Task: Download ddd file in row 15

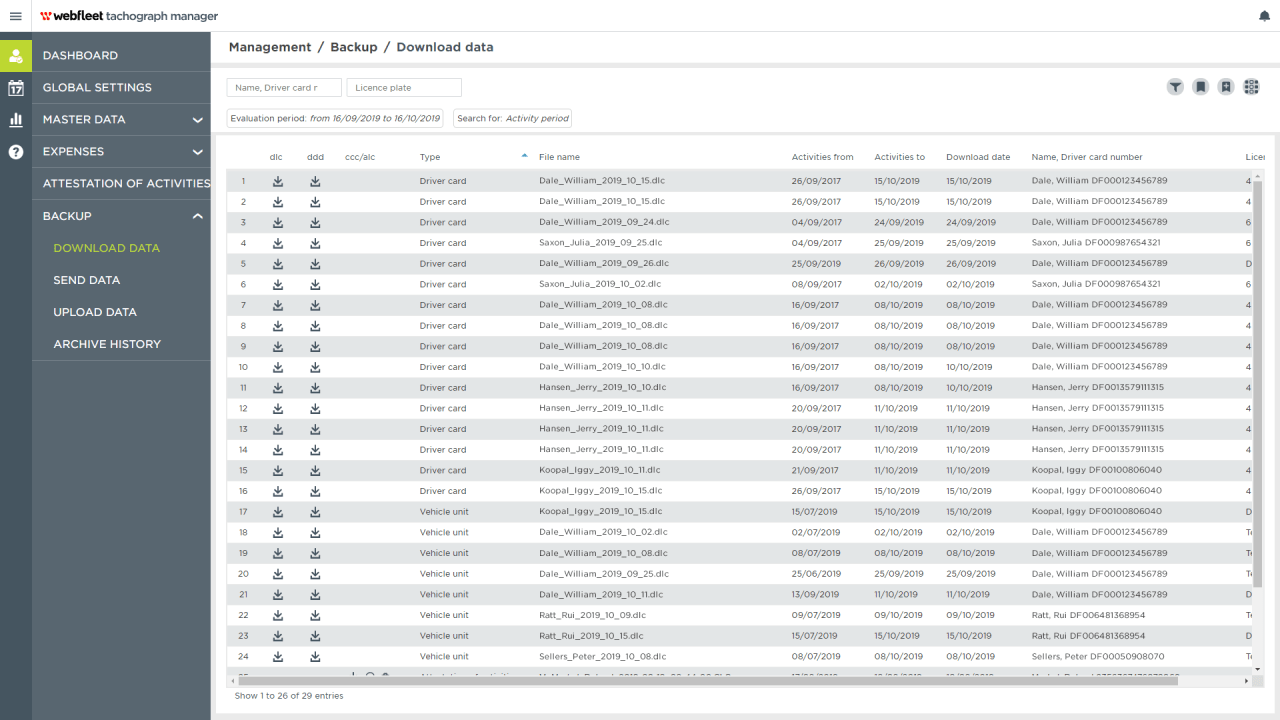Action: coord(315,470)
